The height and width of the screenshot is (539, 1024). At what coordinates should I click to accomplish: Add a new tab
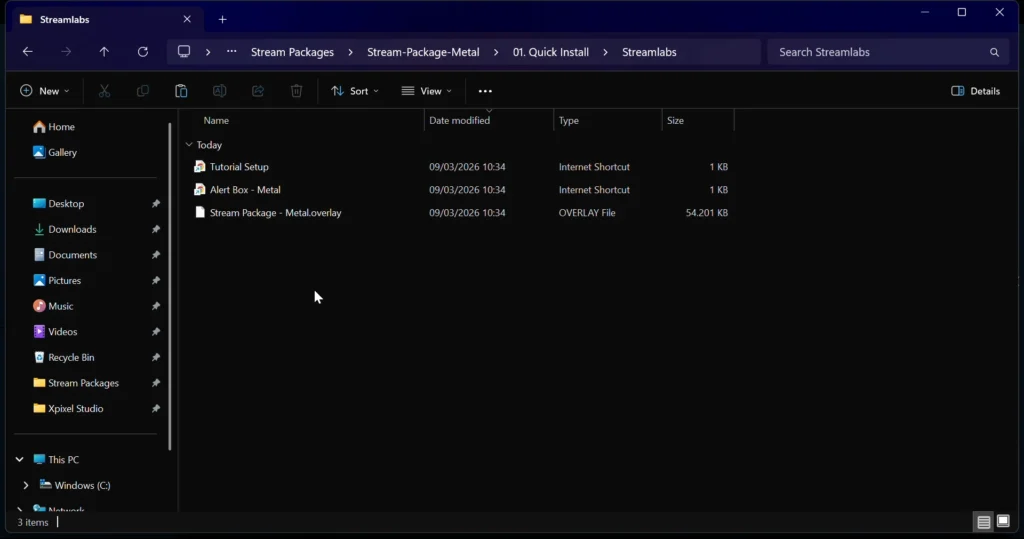click(222, 19)
